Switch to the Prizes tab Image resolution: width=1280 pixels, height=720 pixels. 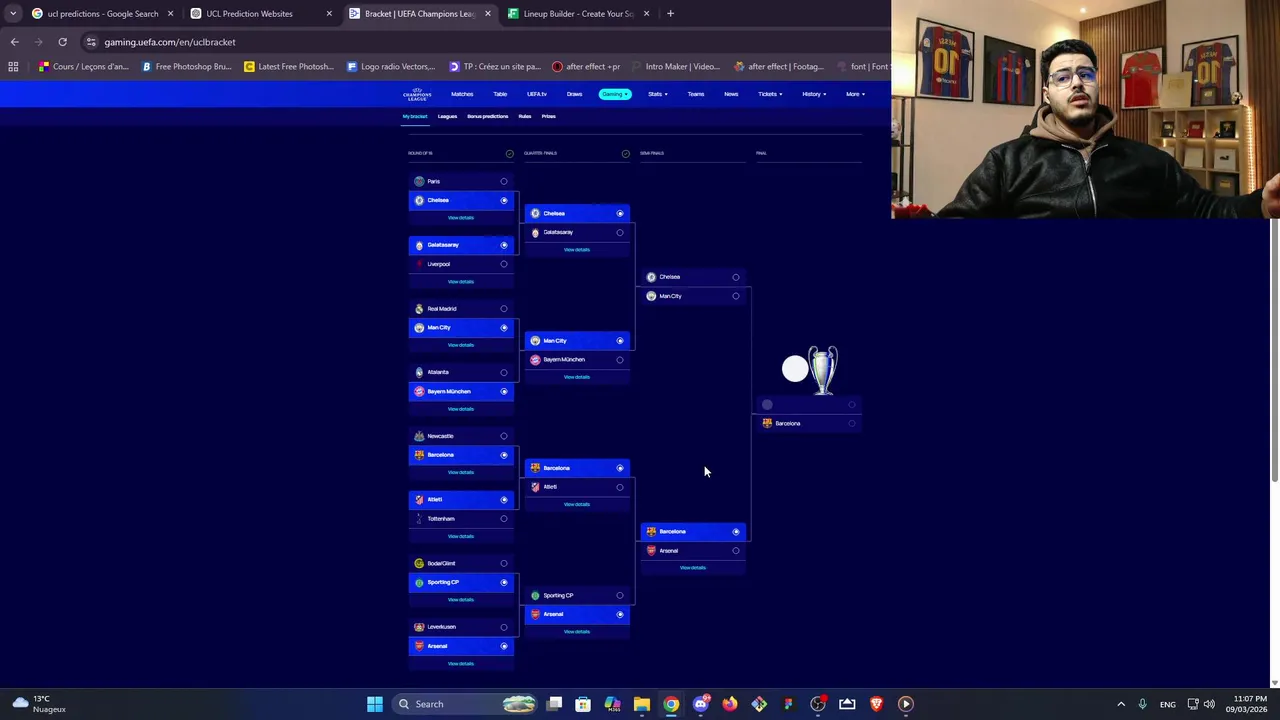548,116
